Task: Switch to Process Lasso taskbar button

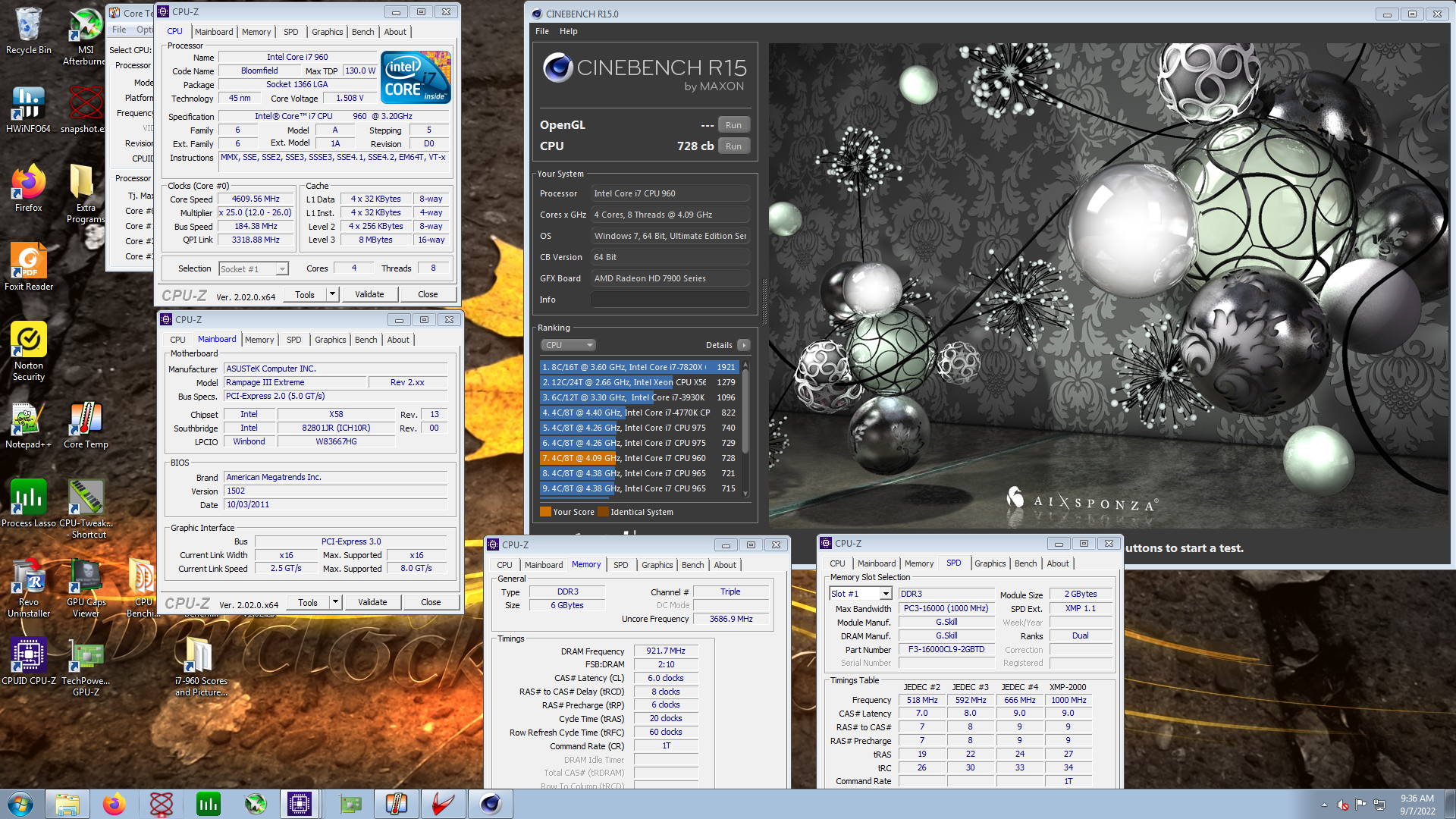Action: (209, 804)
